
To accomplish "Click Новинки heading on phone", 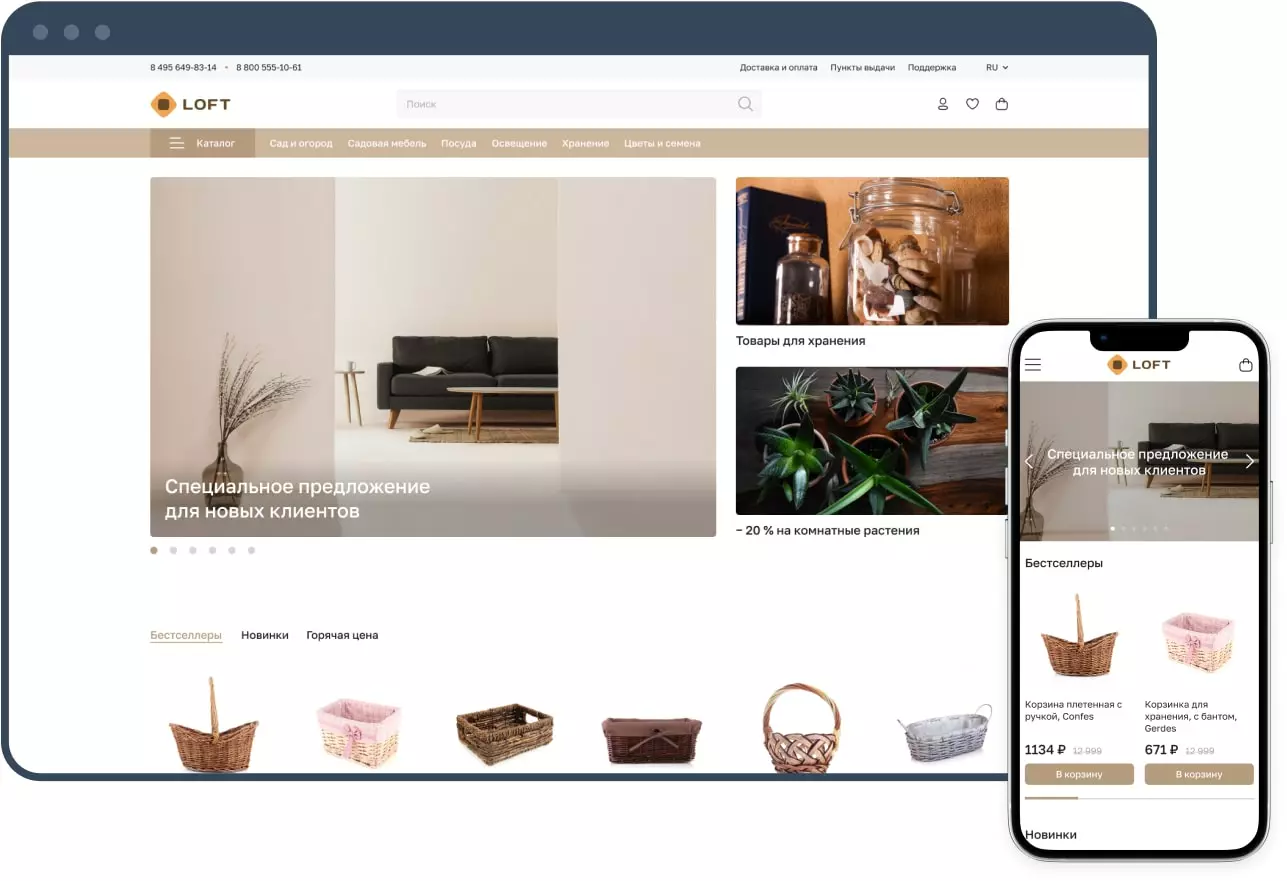I will coord(1051,835).
